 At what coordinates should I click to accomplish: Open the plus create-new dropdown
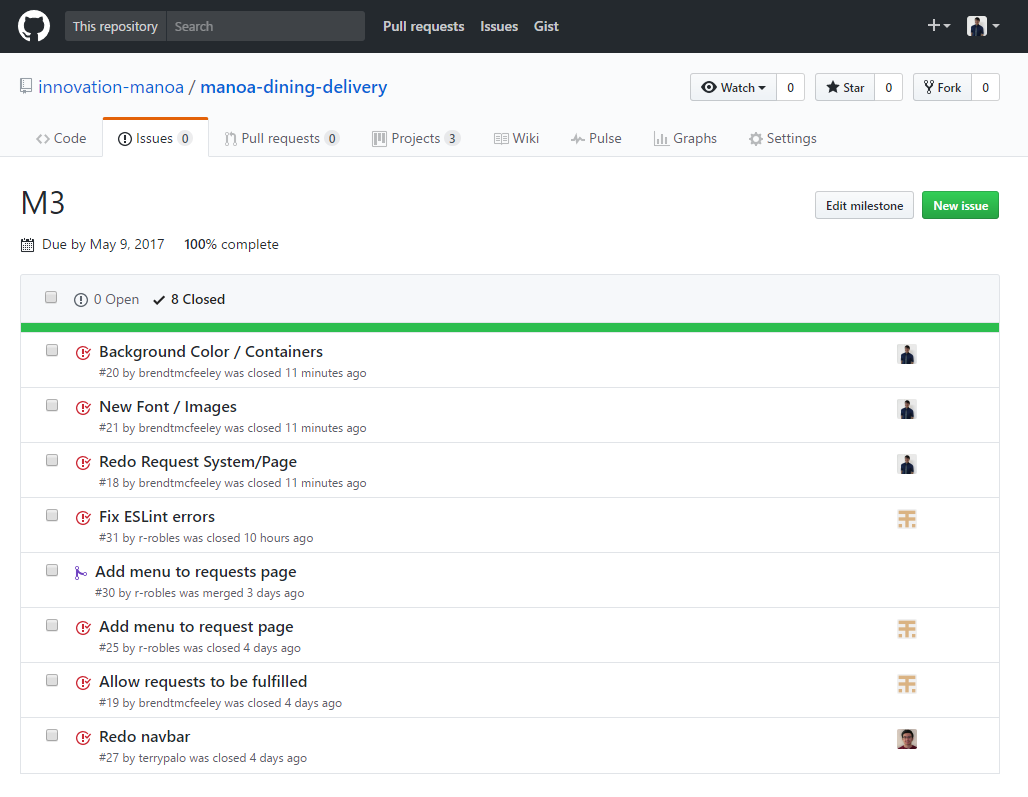coord(939,26)
